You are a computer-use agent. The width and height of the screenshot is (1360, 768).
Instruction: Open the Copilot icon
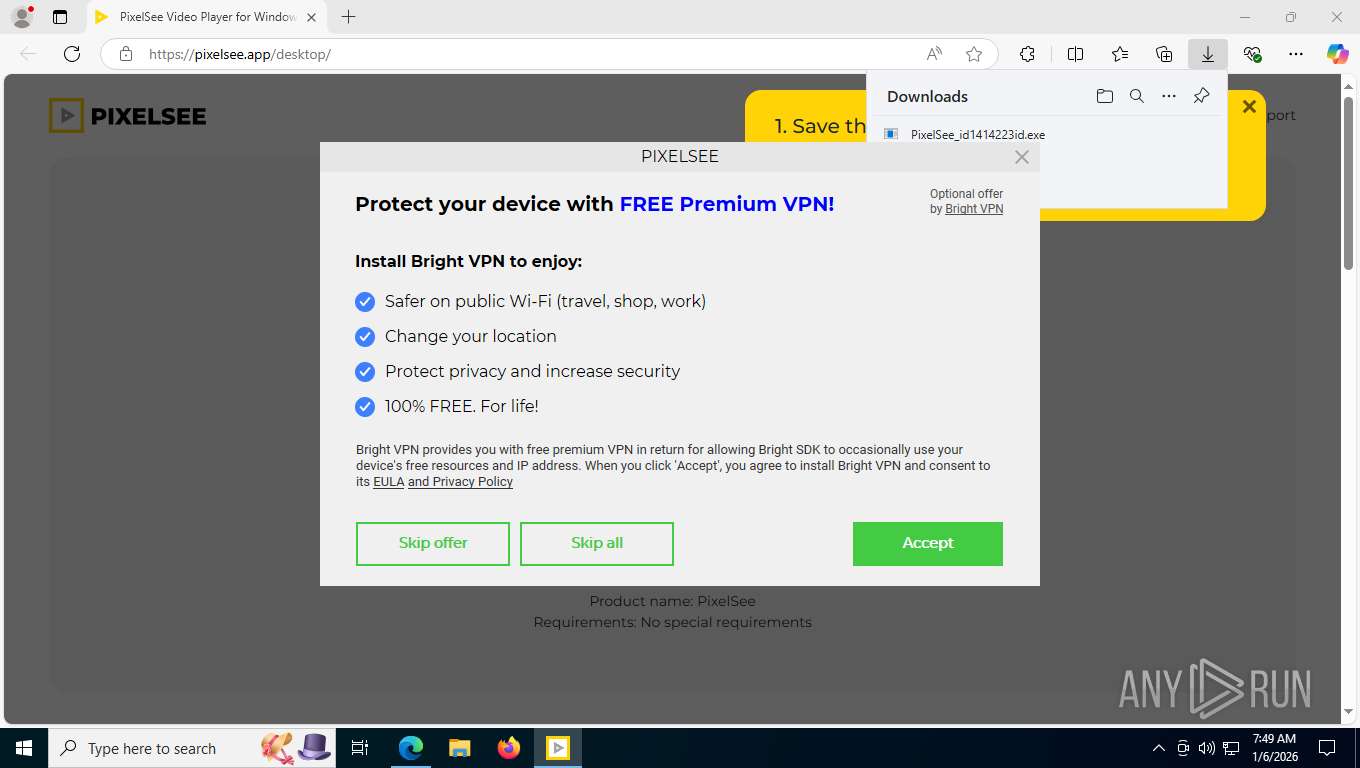pos(1338,54)
